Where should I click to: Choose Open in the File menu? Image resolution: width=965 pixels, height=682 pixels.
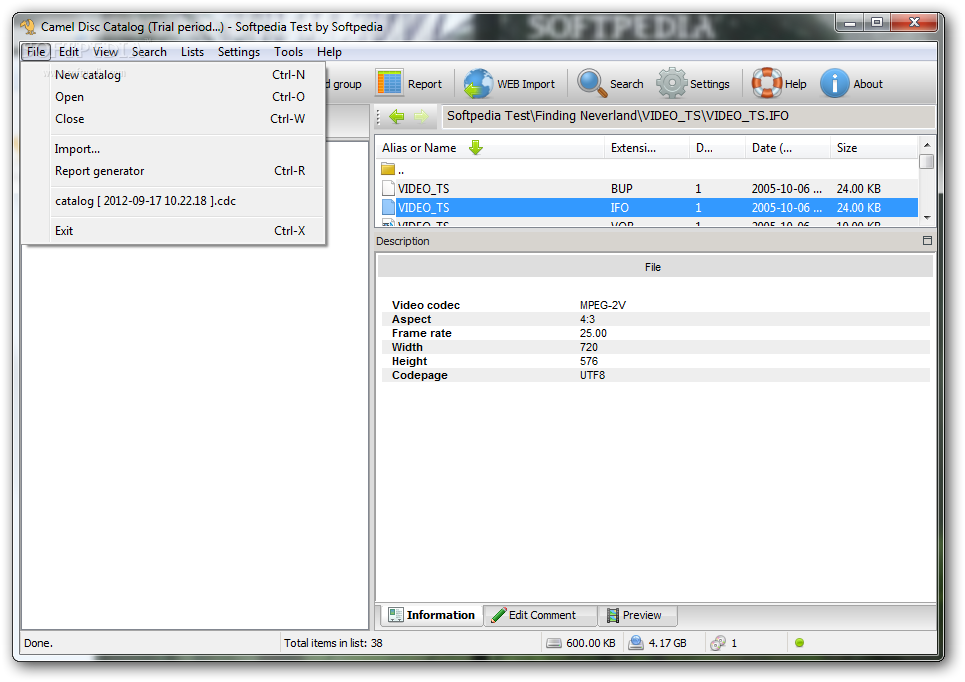pos(173,97)
